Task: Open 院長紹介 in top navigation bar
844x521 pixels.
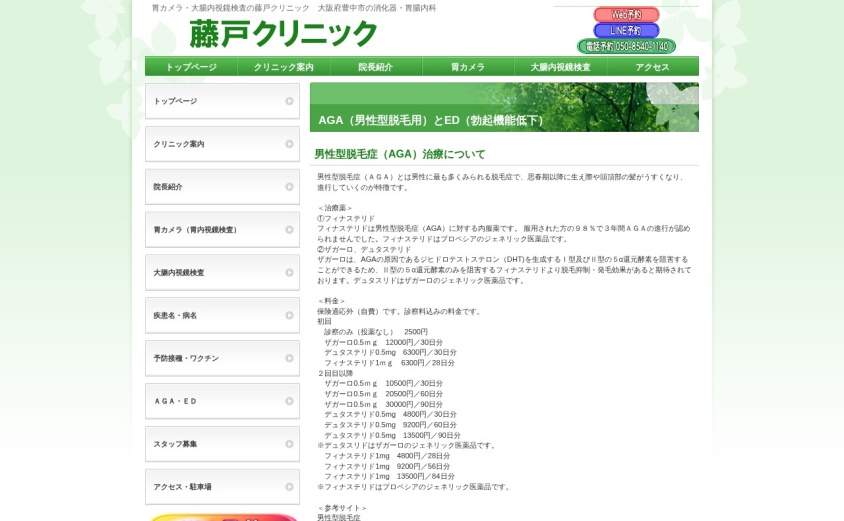Action: (376, 67)
